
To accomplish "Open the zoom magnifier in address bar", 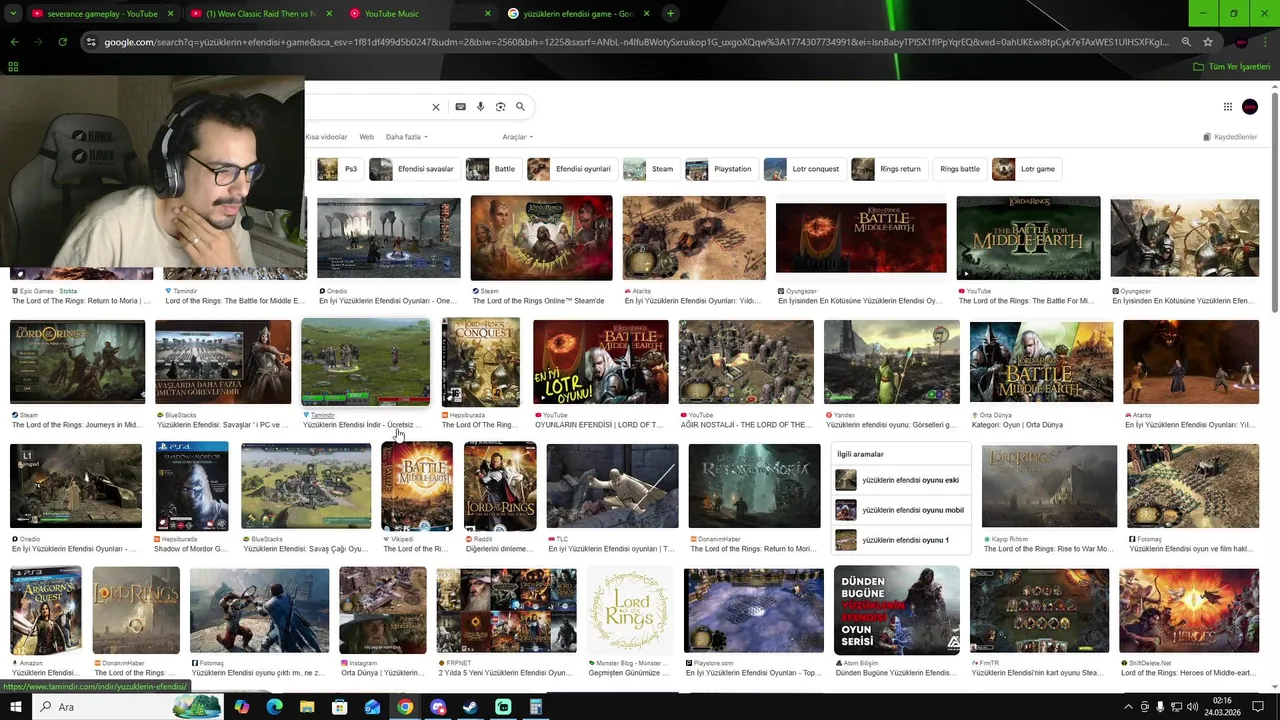I will (1186, 42).
